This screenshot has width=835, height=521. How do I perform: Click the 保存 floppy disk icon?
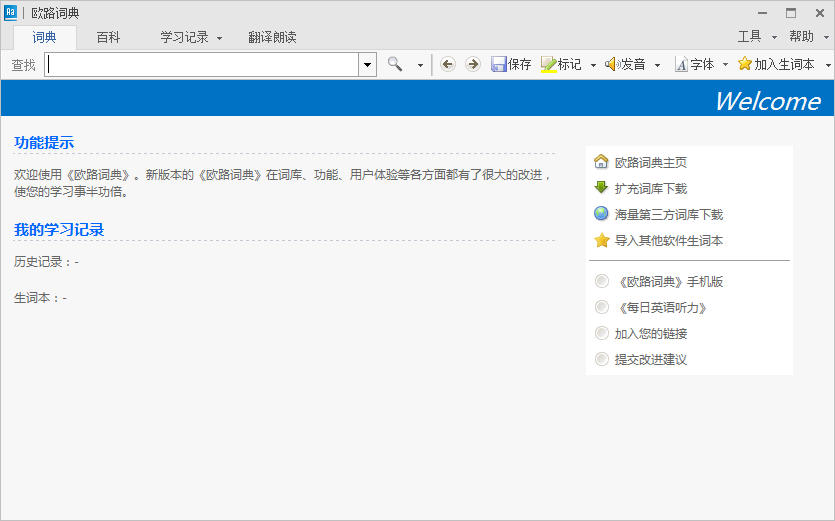point(498,64)
